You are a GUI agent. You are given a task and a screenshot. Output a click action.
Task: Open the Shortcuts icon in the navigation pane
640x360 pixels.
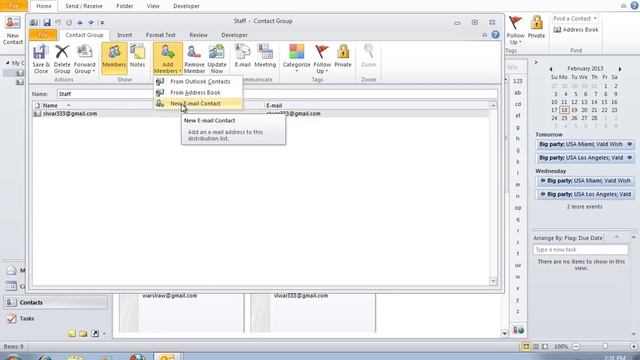point(95,334)
